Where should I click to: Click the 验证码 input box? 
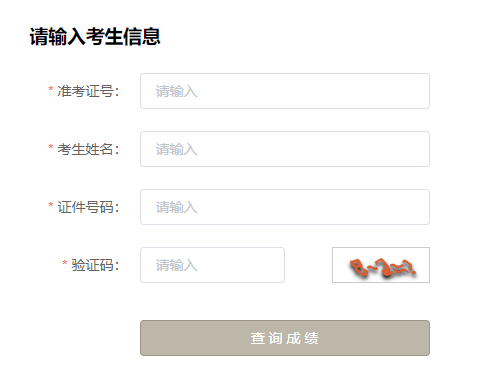[212, 265]
